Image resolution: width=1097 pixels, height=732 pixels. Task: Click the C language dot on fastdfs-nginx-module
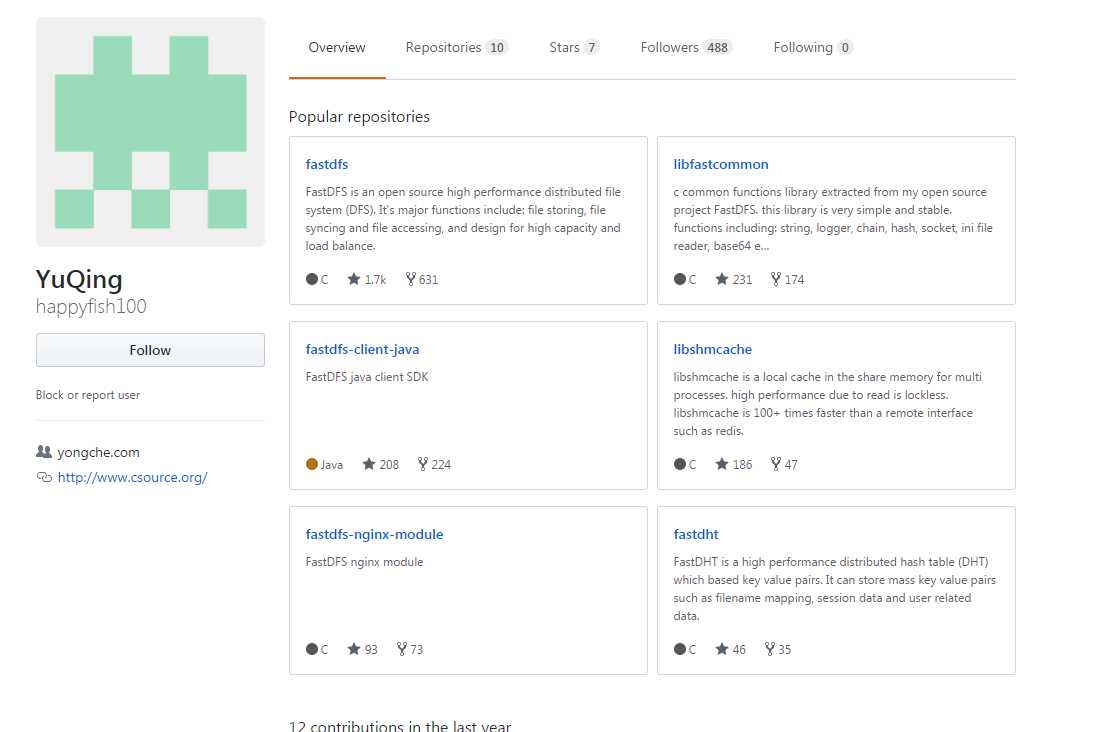312,649
